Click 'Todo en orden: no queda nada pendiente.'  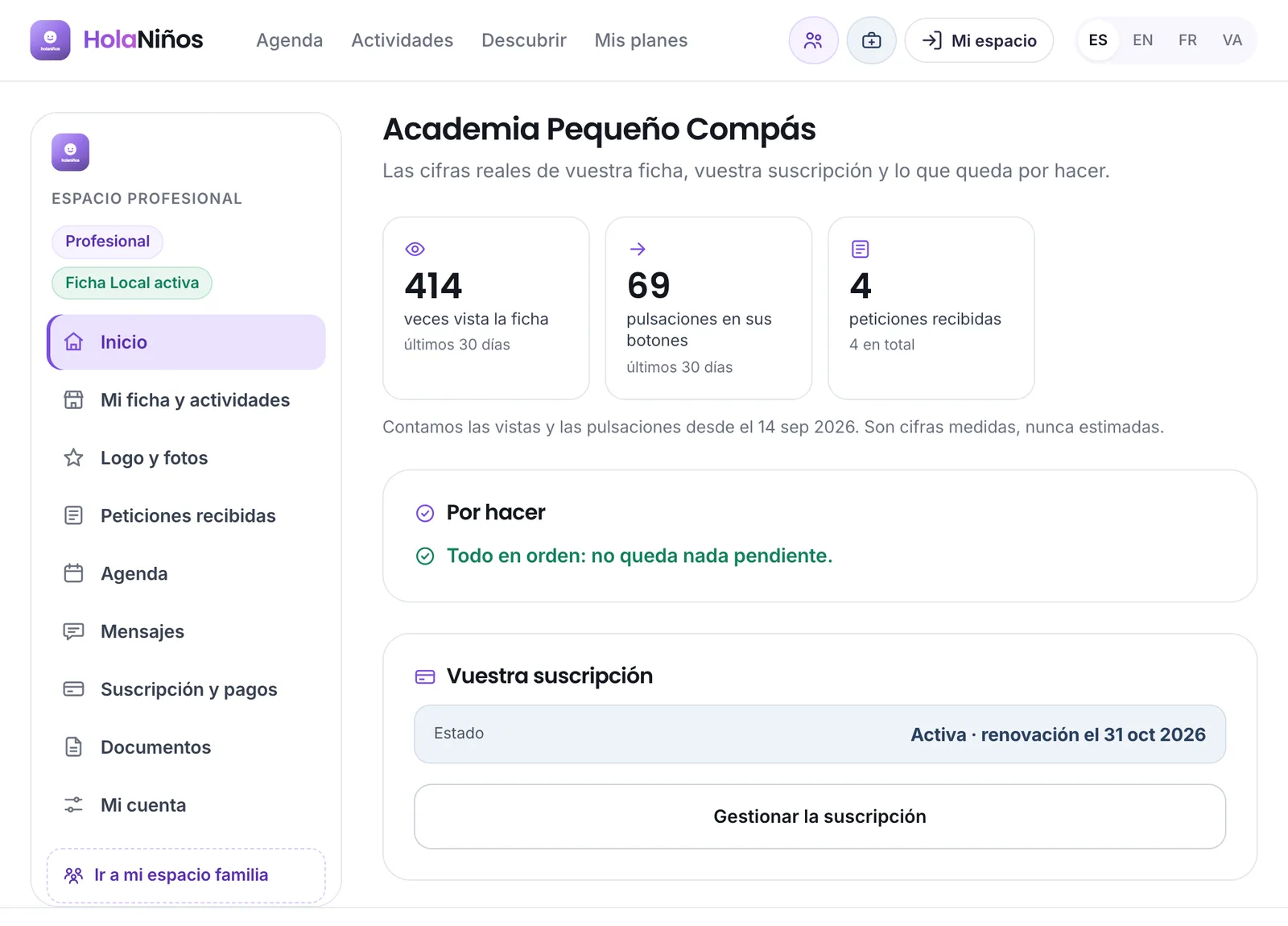coord(639,556)
